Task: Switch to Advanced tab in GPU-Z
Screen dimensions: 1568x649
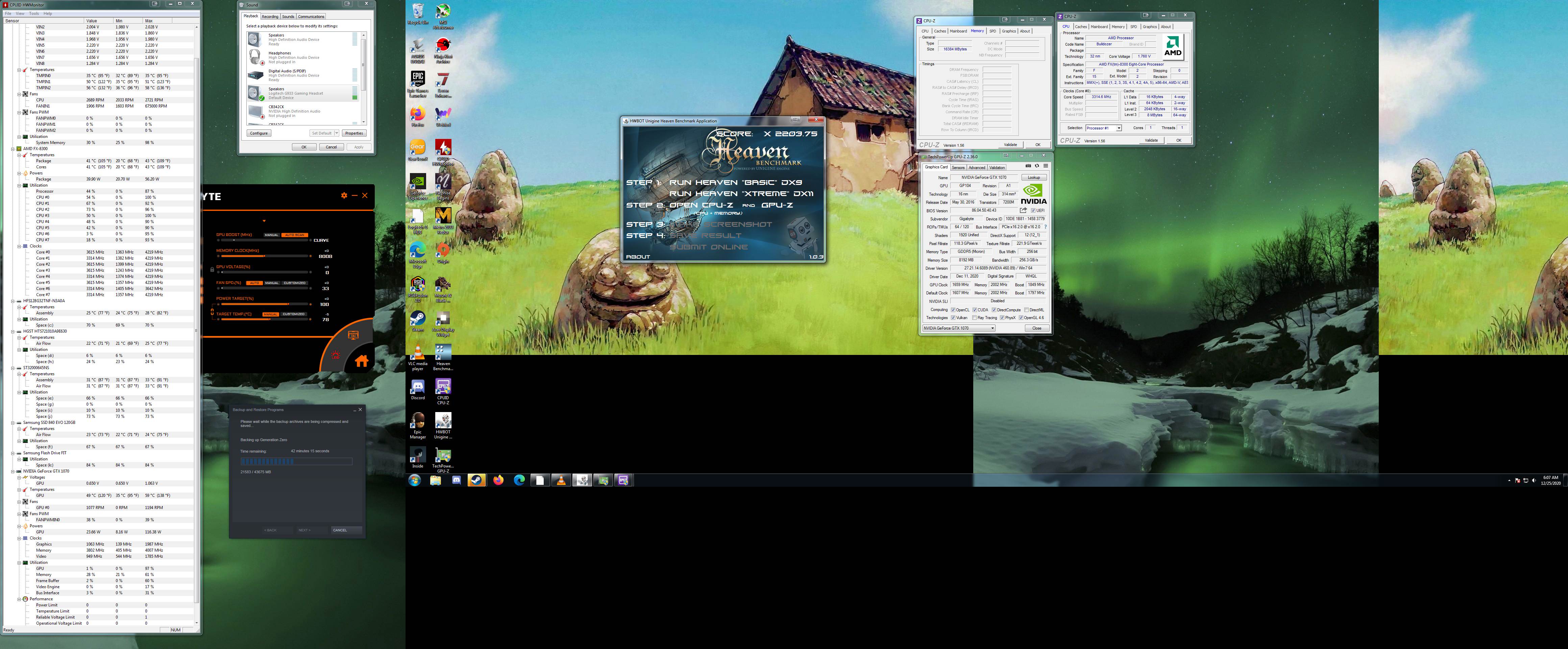Action: tap(976, 167)
